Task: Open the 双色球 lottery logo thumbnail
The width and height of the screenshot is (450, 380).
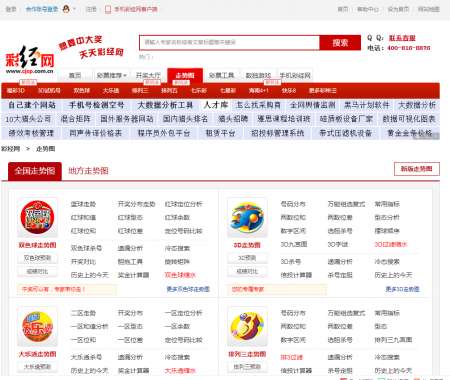Action: (x=37, y=217)
